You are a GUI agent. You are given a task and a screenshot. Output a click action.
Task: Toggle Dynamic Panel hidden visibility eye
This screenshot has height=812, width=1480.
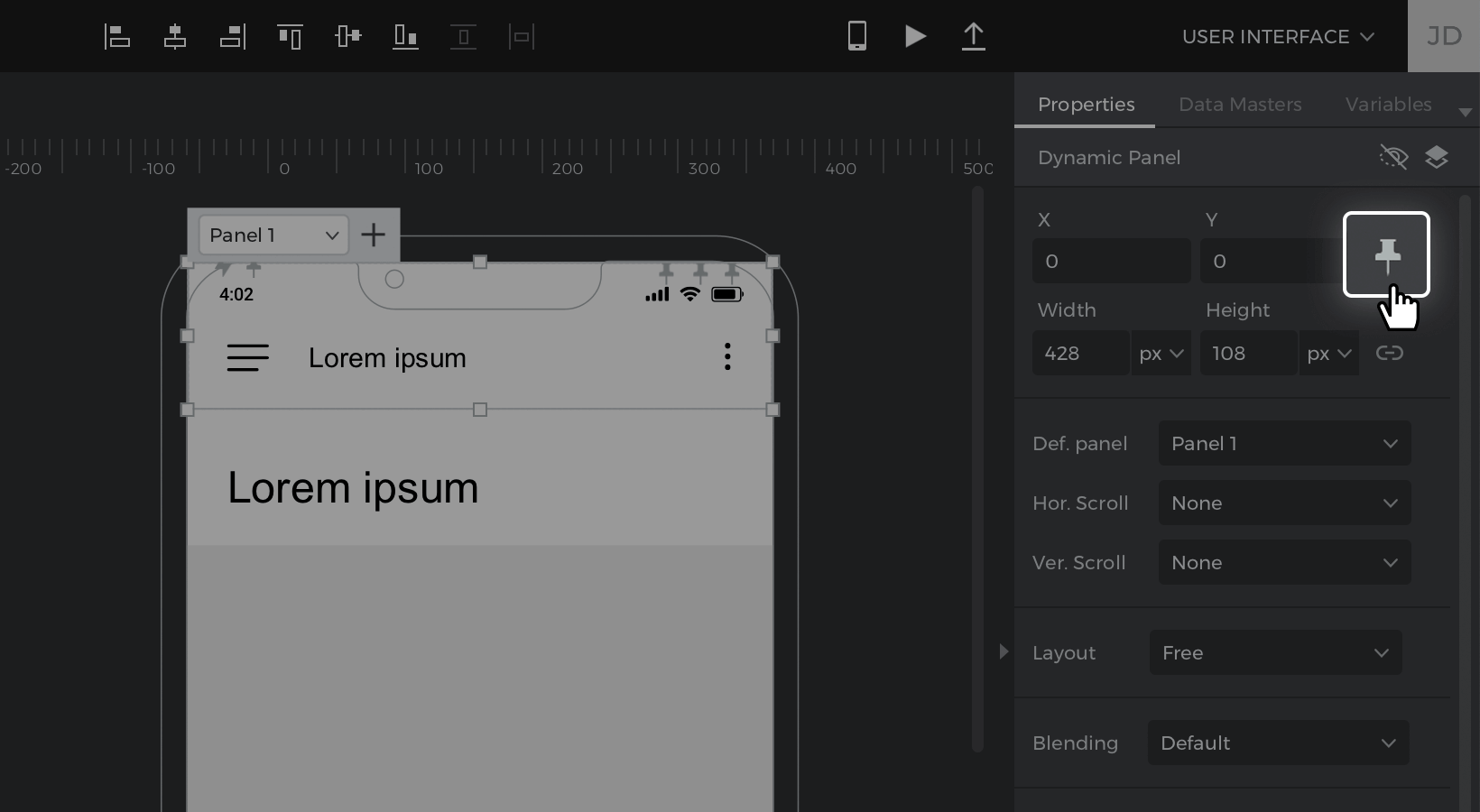click(x=1394, y=157)
